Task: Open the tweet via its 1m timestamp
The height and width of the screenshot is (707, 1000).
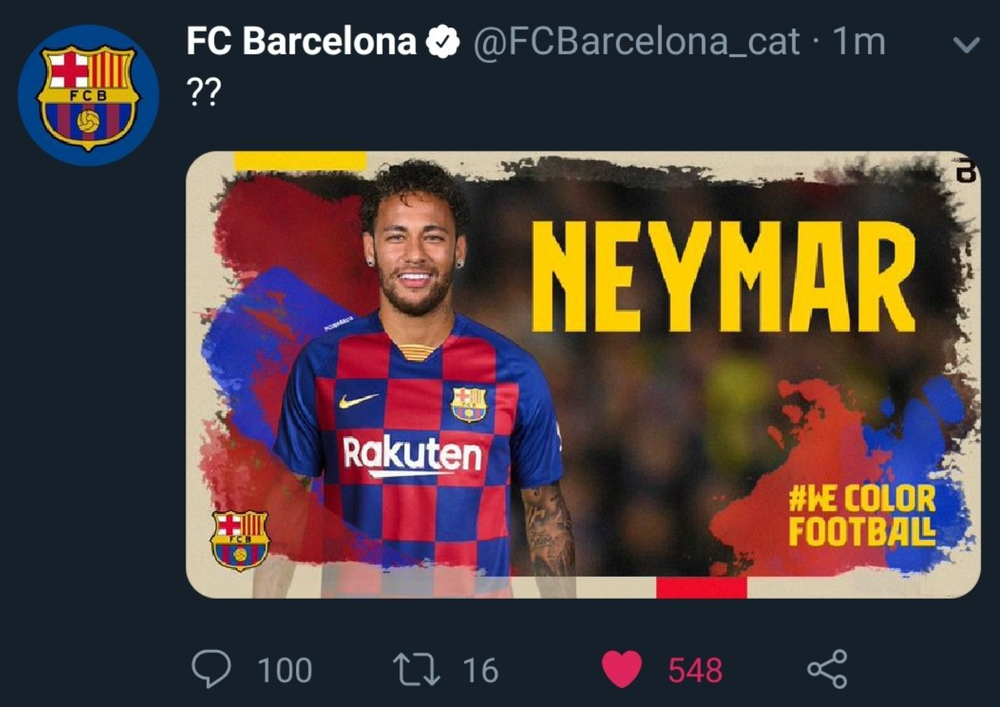Action: tap(859, 42)
